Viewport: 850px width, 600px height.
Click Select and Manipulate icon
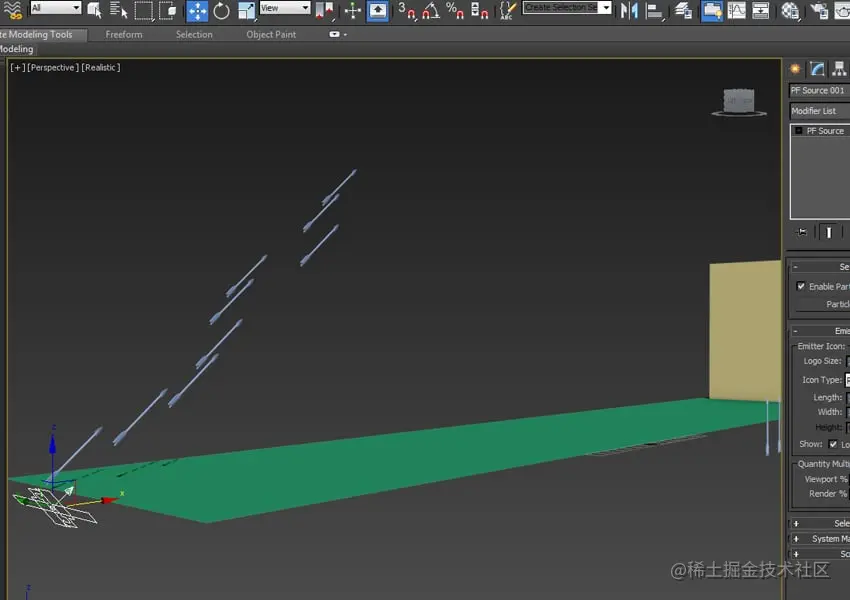(352, 10)
